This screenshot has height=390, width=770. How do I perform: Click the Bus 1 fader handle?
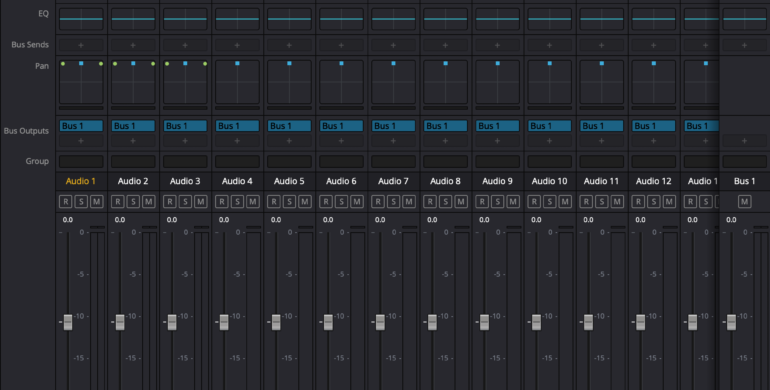click(x=731, y=322)
